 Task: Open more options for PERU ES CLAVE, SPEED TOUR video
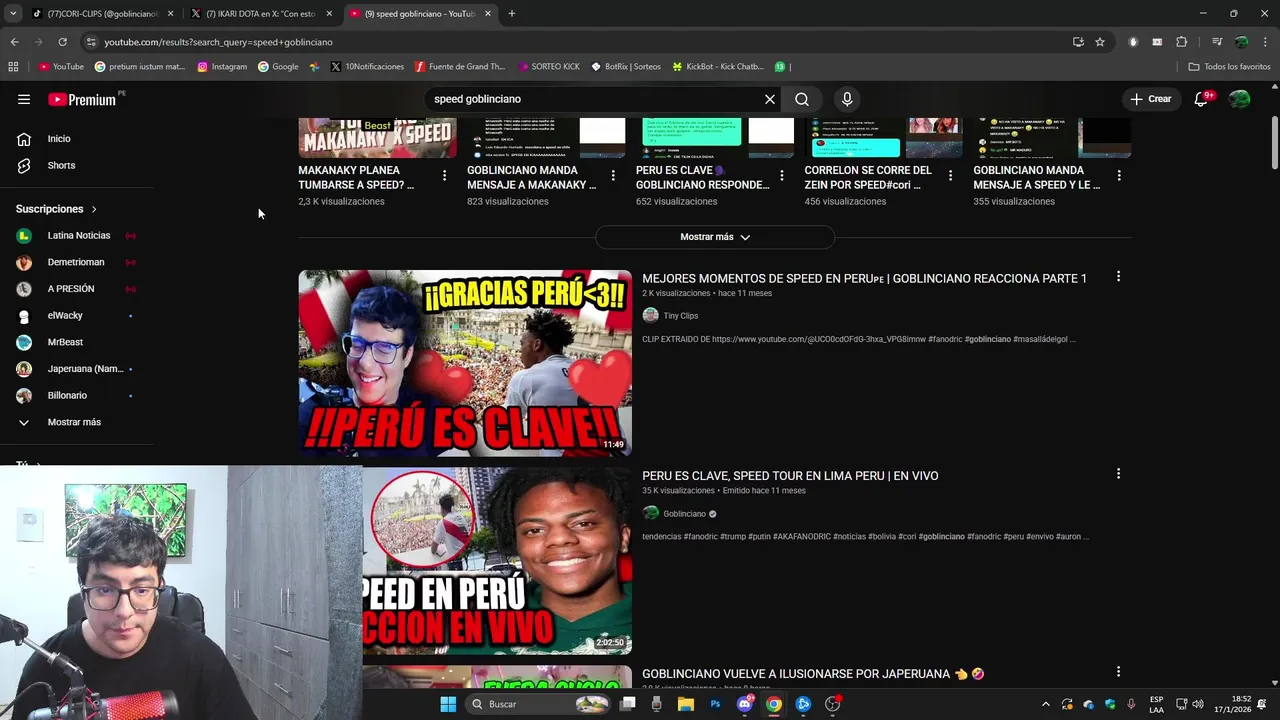point(1118,474)
